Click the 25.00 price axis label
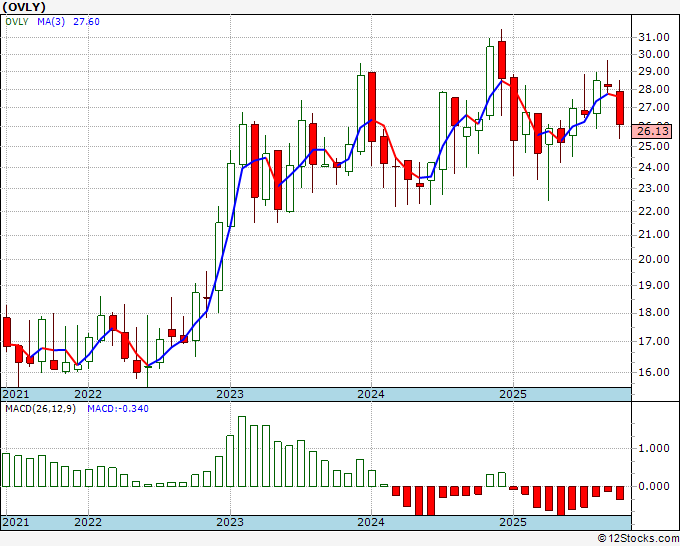The width and height of the screenshot is (680, 546). click(x=654, y=146)
